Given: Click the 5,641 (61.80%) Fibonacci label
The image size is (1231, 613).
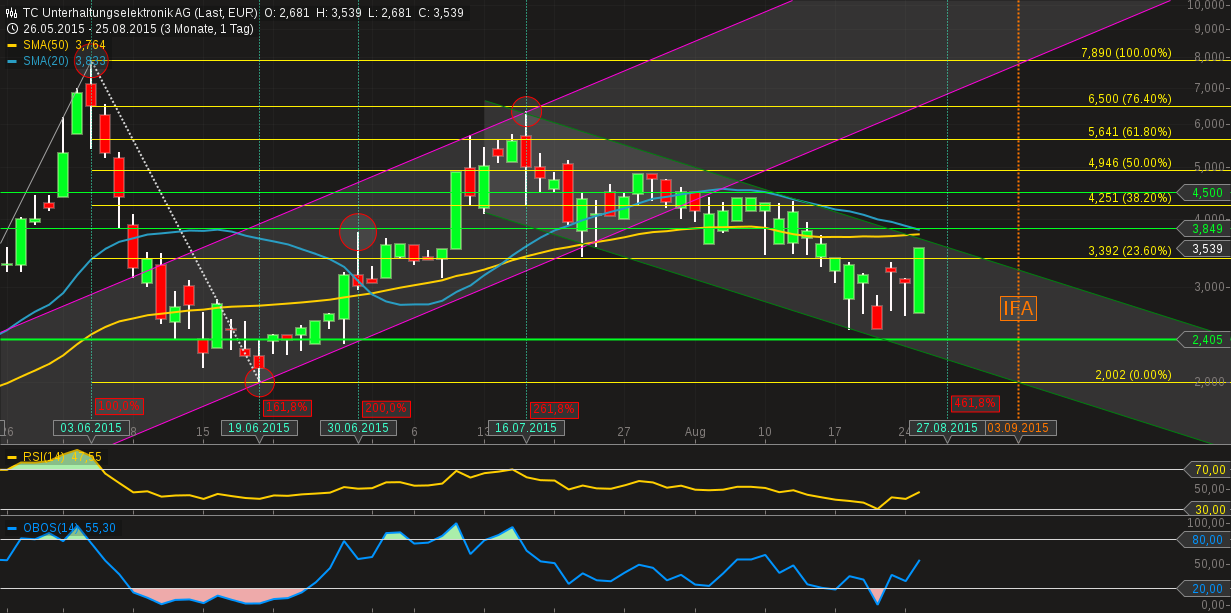Looking at the screenshot, I should pyautogui.click(x=1129, y=131).
